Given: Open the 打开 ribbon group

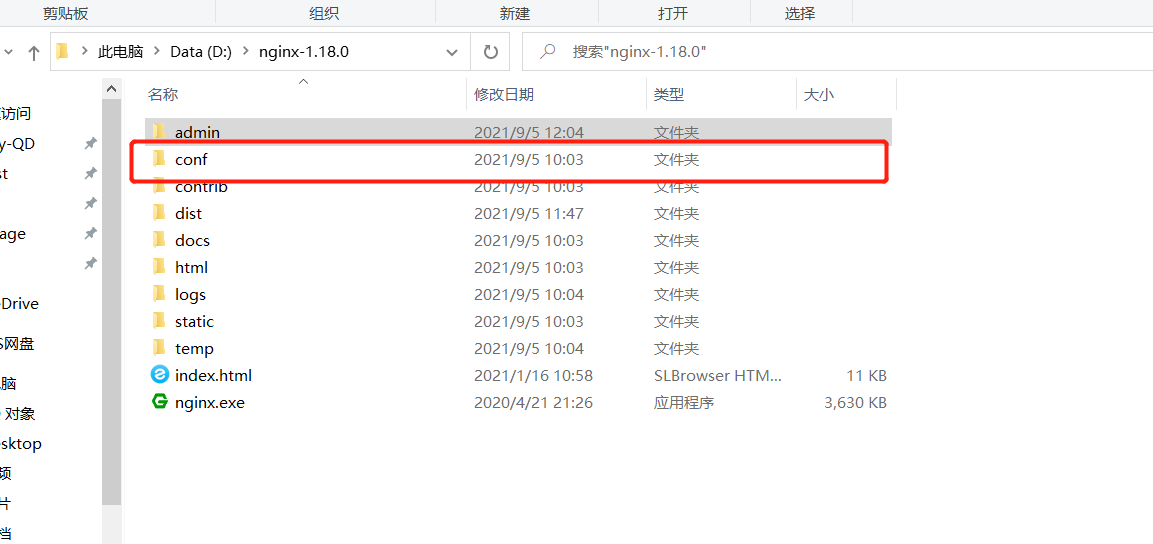Looking at the screenshot, I should coord(673,13).
